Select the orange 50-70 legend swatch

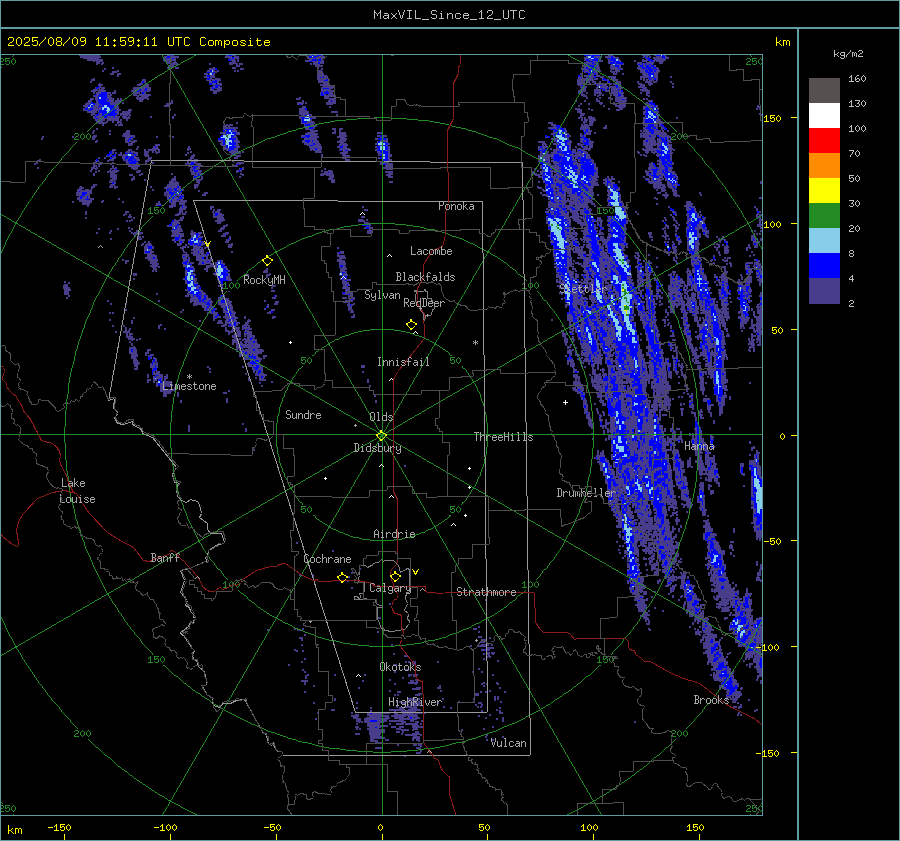pyautogui.click(x=824, y=166)
